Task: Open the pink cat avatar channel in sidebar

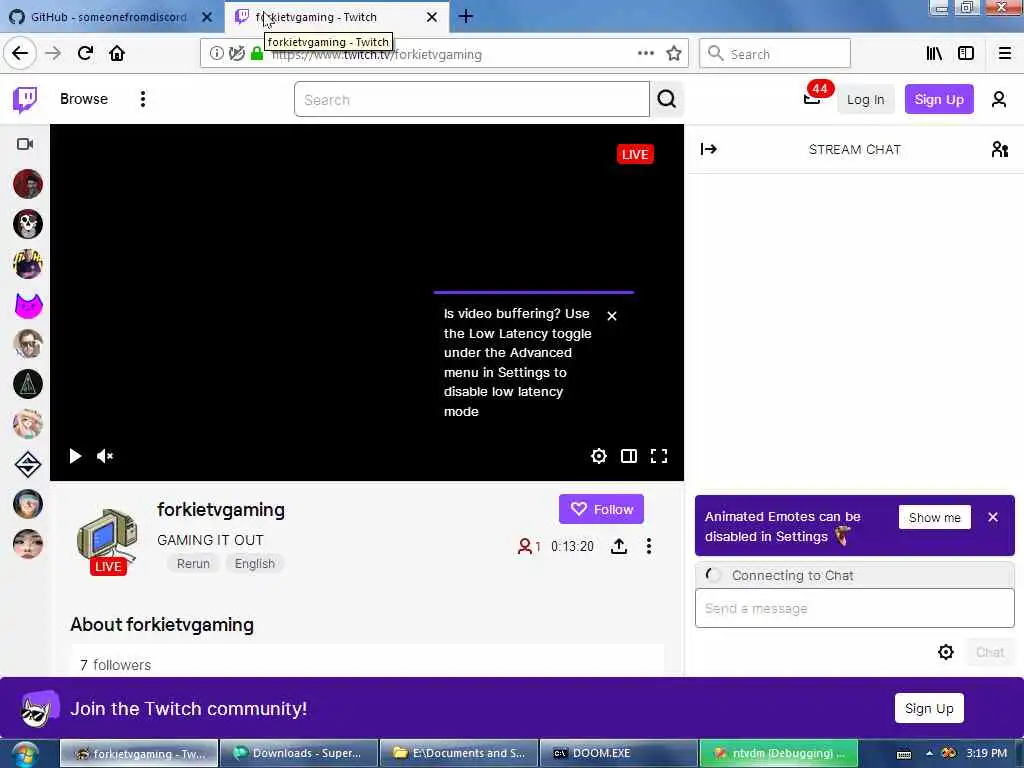Action: (28, 304)
